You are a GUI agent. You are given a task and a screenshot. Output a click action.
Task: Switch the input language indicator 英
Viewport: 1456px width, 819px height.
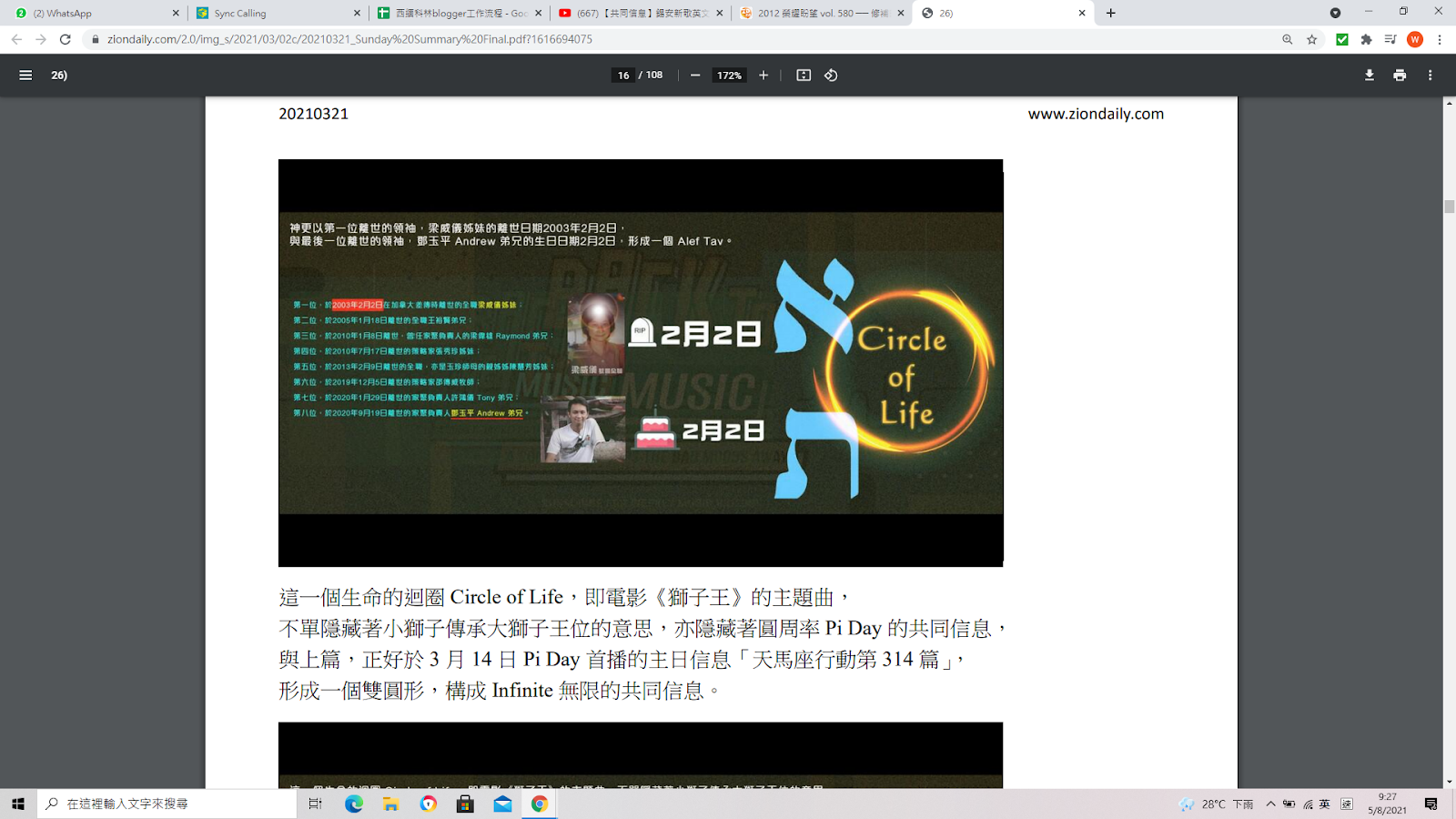coord(1325,804)
